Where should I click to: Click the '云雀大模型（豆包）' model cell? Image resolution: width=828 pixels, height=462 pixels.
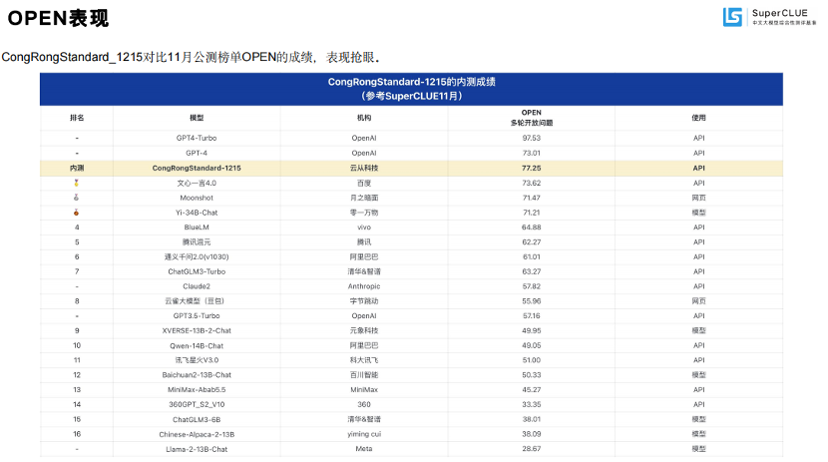pyautogui.click(x=194, y=301)
